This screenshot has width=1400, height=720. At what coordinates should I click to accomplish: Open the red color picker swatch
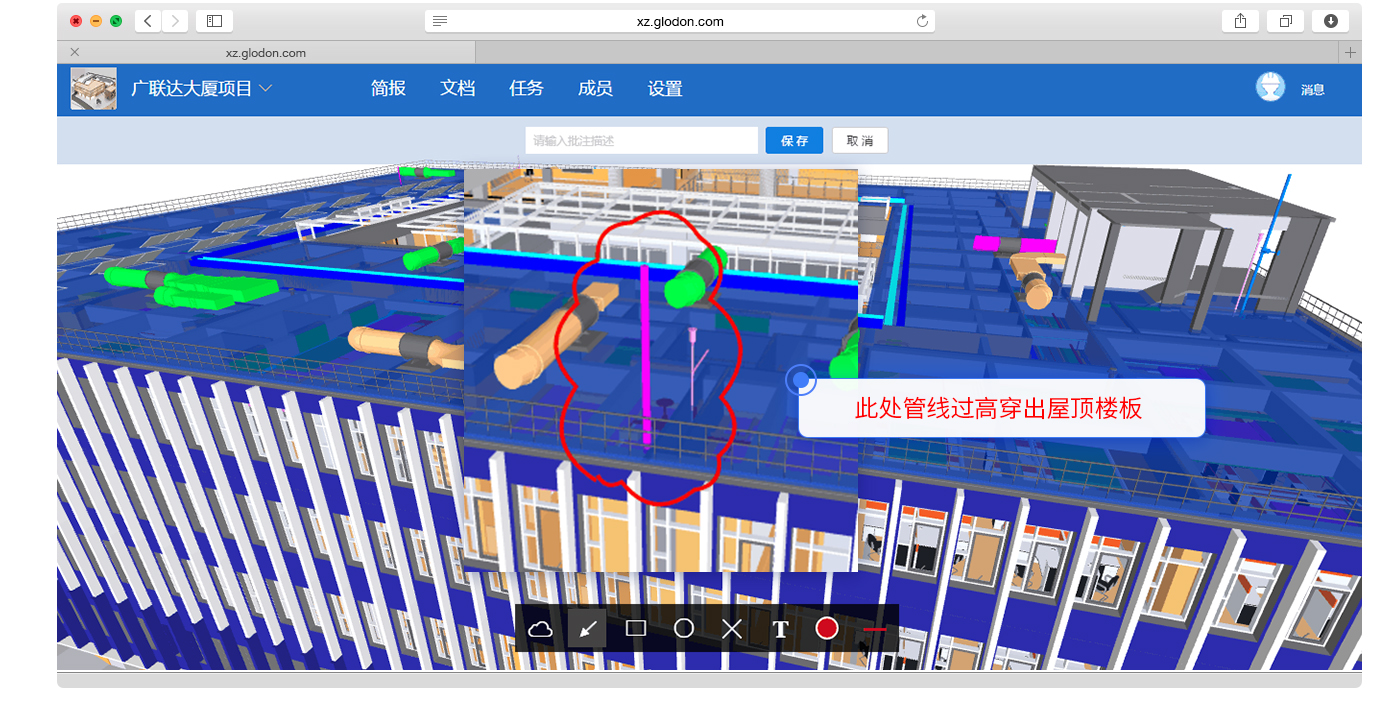(x=827, y=628)
